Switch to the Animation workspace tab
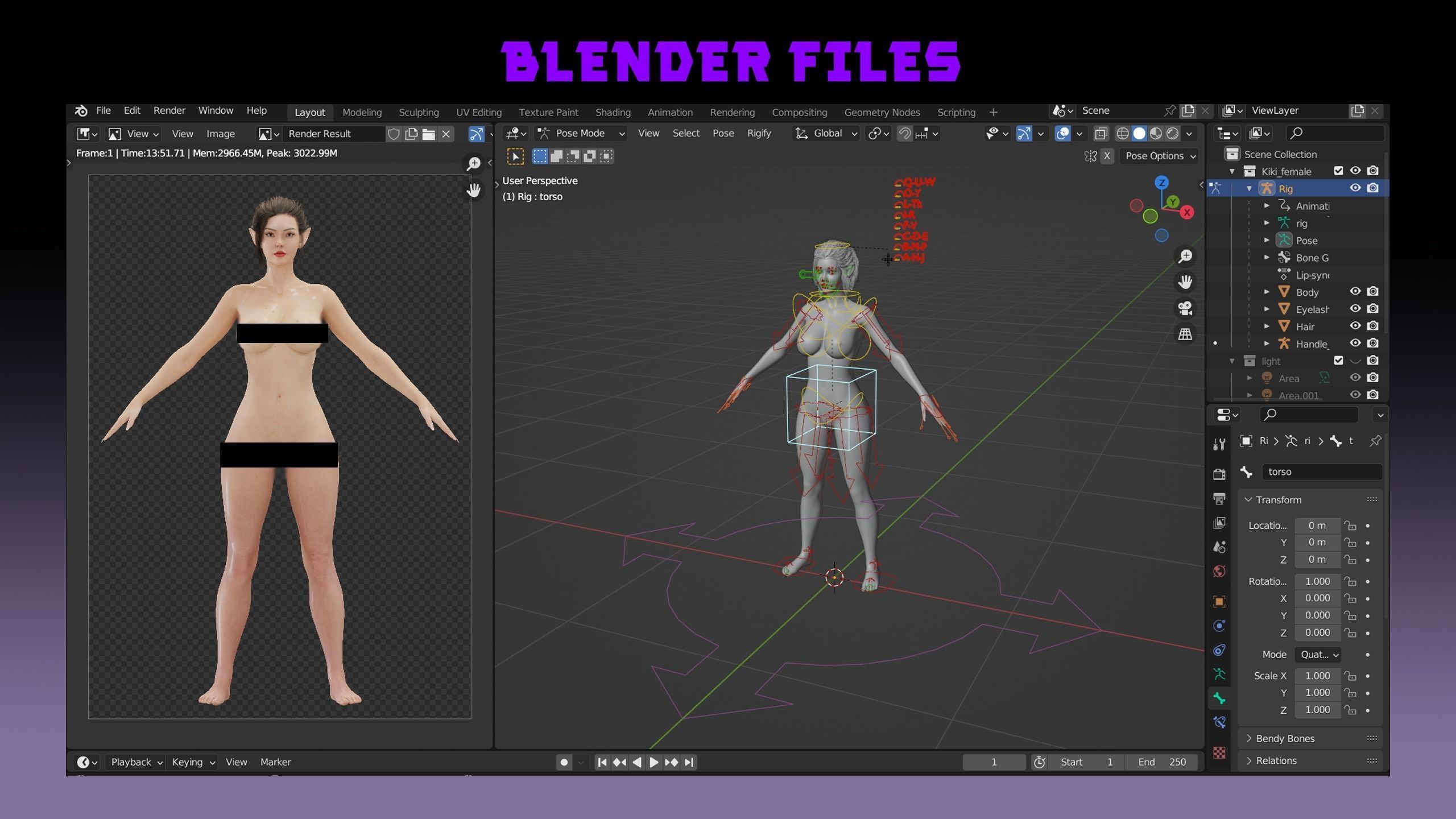The width and height of the screenshot is (1456, 819). pyautogui.click(x=670, y=113)
